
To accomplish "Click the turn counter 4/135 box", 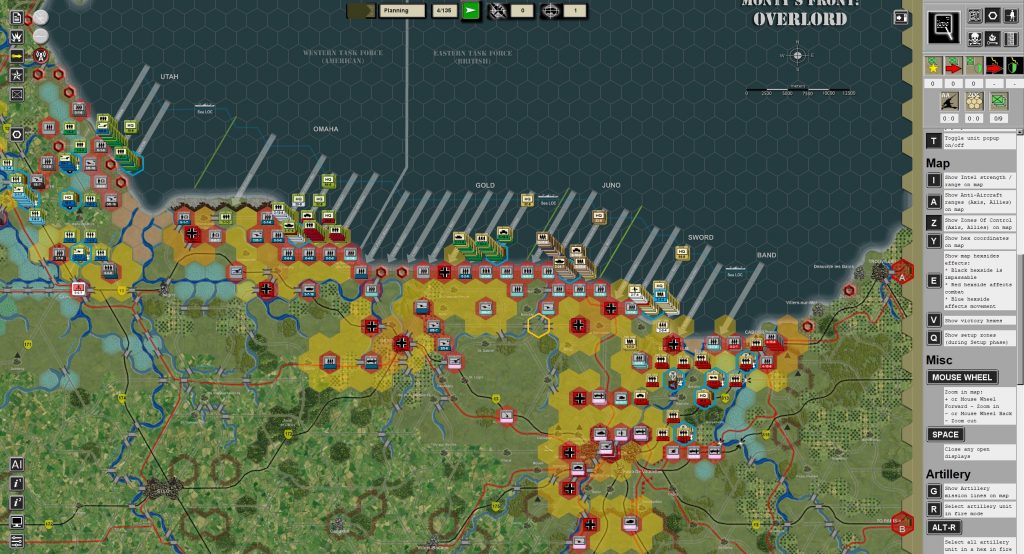I will pyautogui.click(x=443, y=10).
